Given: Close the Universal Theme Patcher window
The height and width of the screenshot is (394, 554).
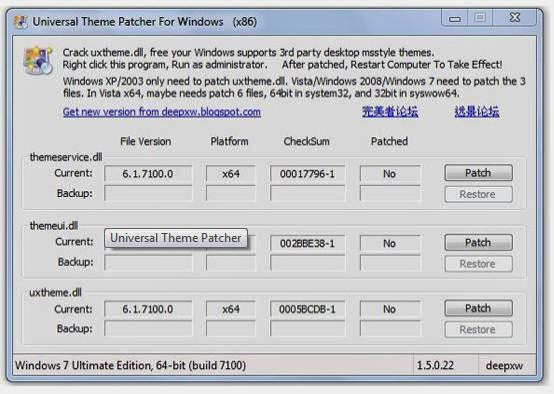Looking at the screenshot, I should point(515,17).
